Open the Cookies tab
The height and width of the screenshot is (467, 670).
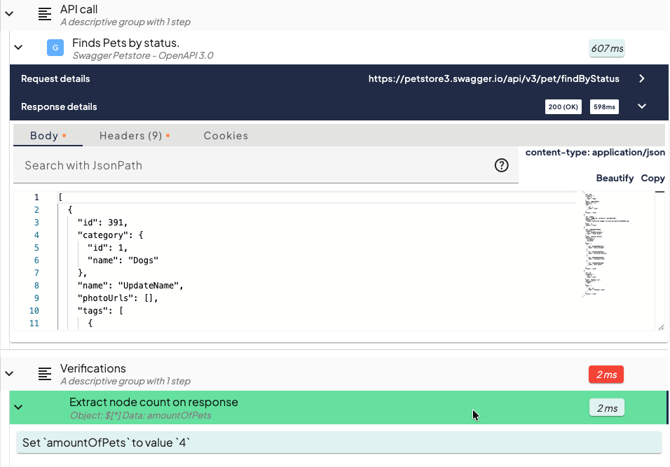[226, 136]
